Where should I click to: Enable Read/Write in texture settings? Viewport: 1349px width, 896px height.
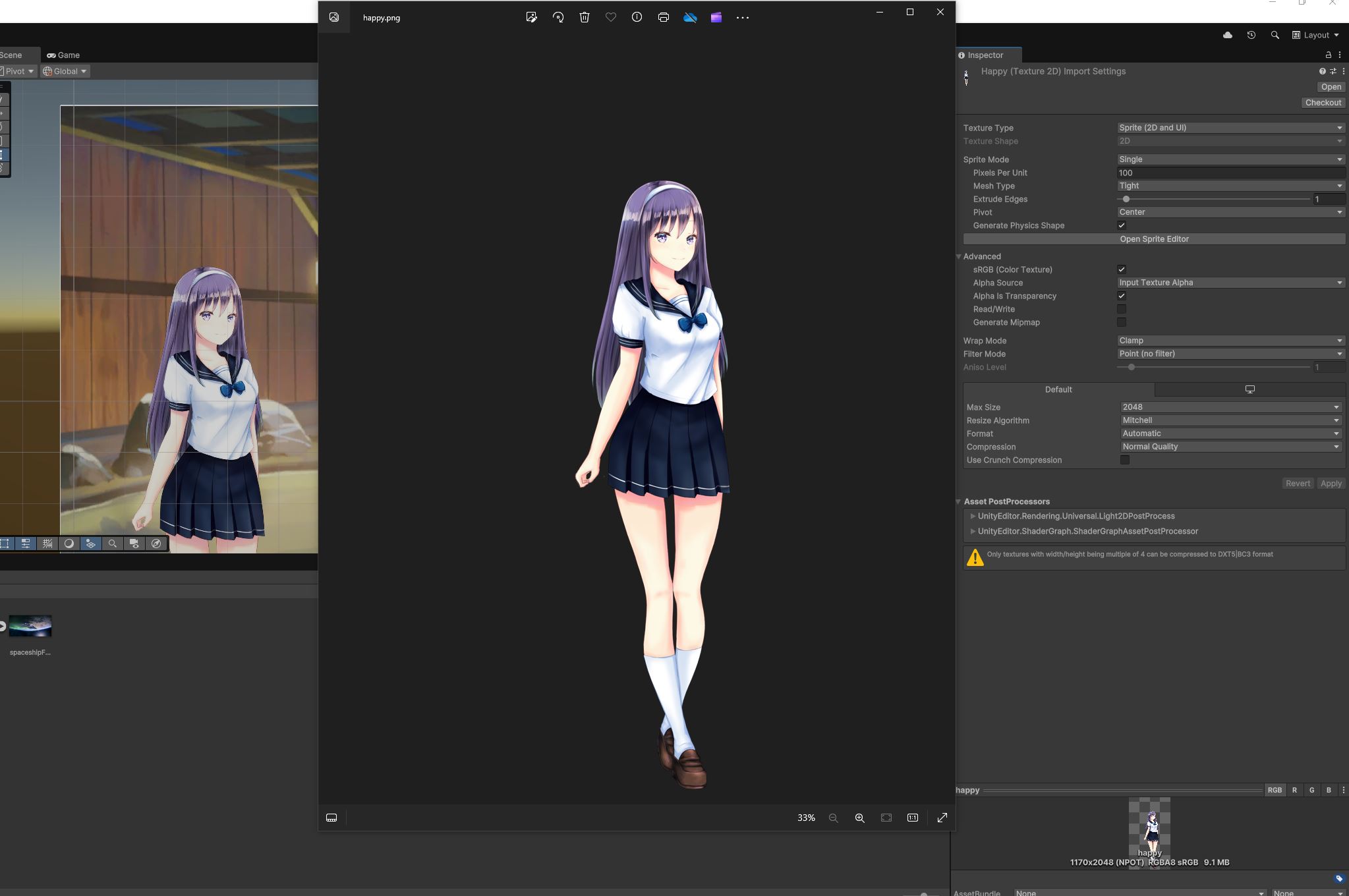[x=1122, y=309]
